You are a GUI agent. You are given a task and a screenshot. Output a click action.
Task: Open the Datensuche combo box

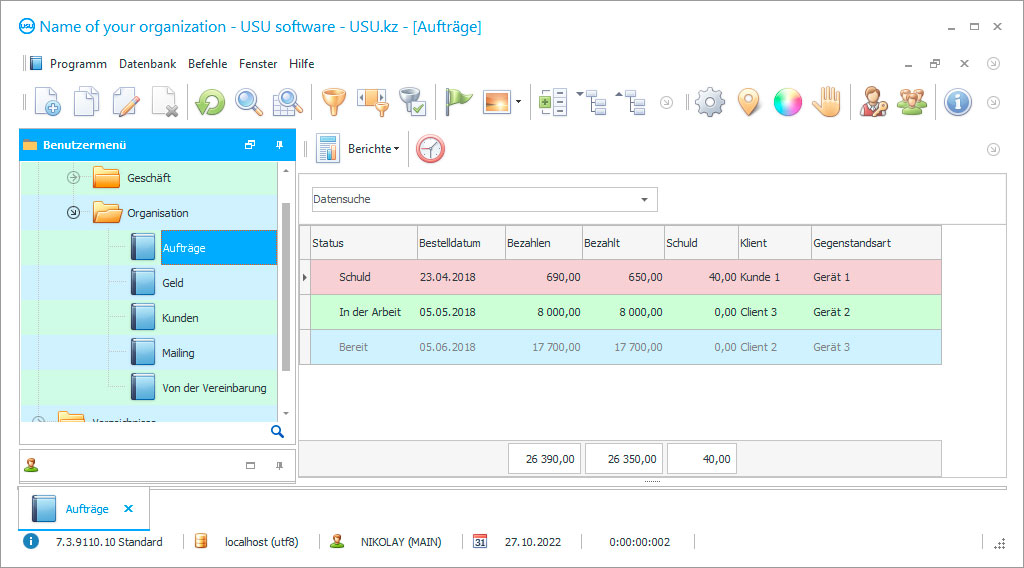coord(485,199)
